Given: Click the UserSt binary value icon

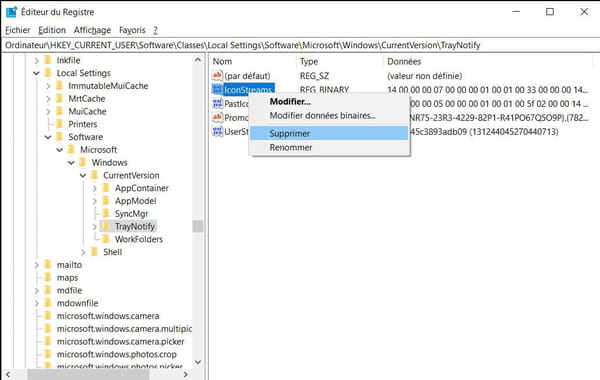Looking at the screenshot, I should point(217,132).
